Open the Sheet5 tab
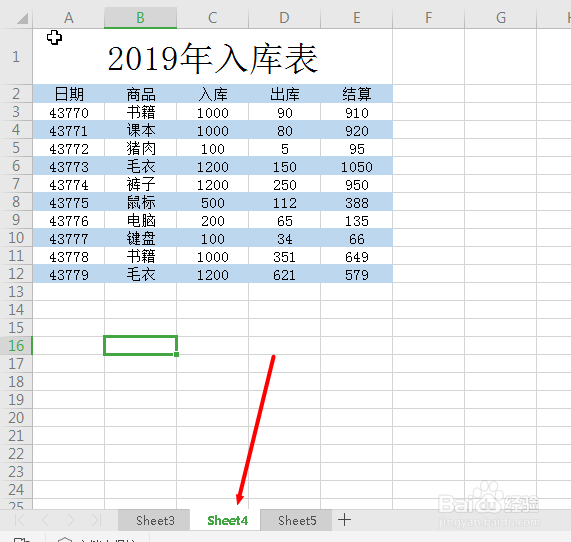This screenshot has width=571, height=542. [x=297, y=520]
